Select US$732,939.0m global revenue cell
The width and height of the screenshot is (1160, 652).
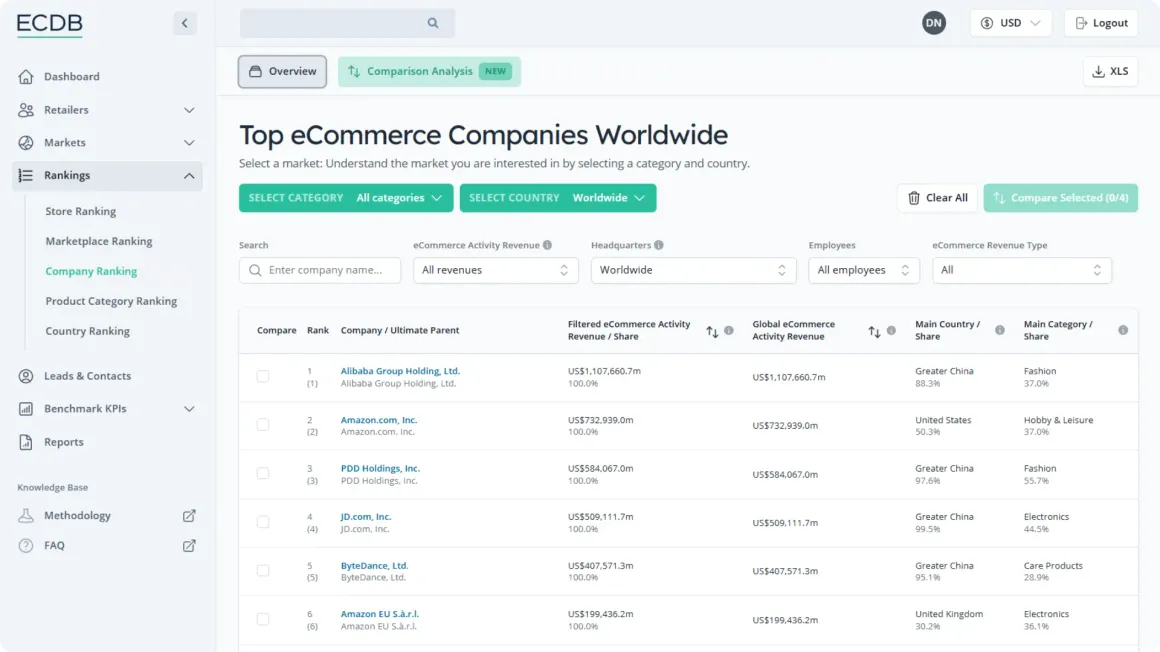[x=785, y=426]
